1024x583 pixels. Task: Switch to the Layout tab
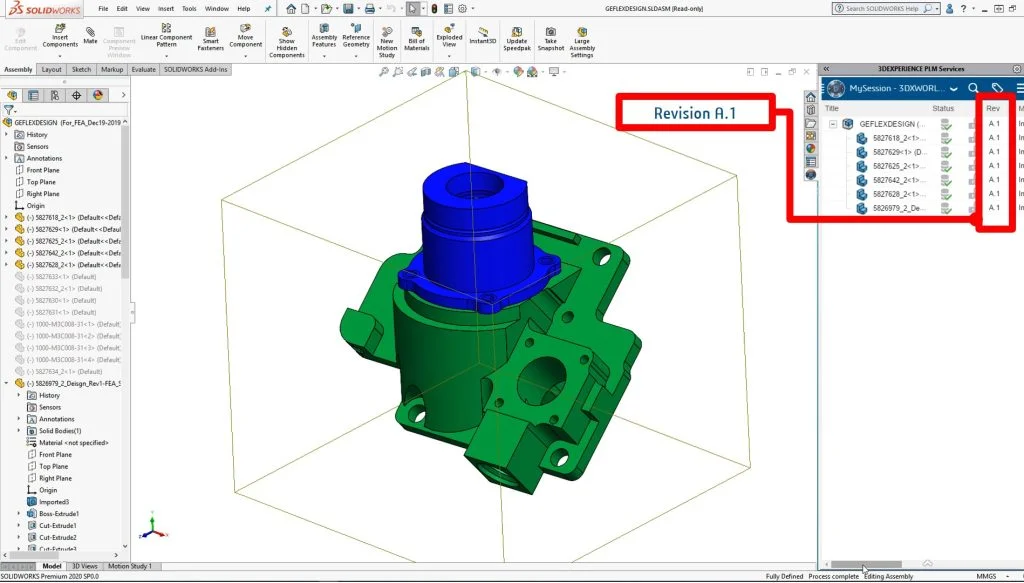point(51,69)
